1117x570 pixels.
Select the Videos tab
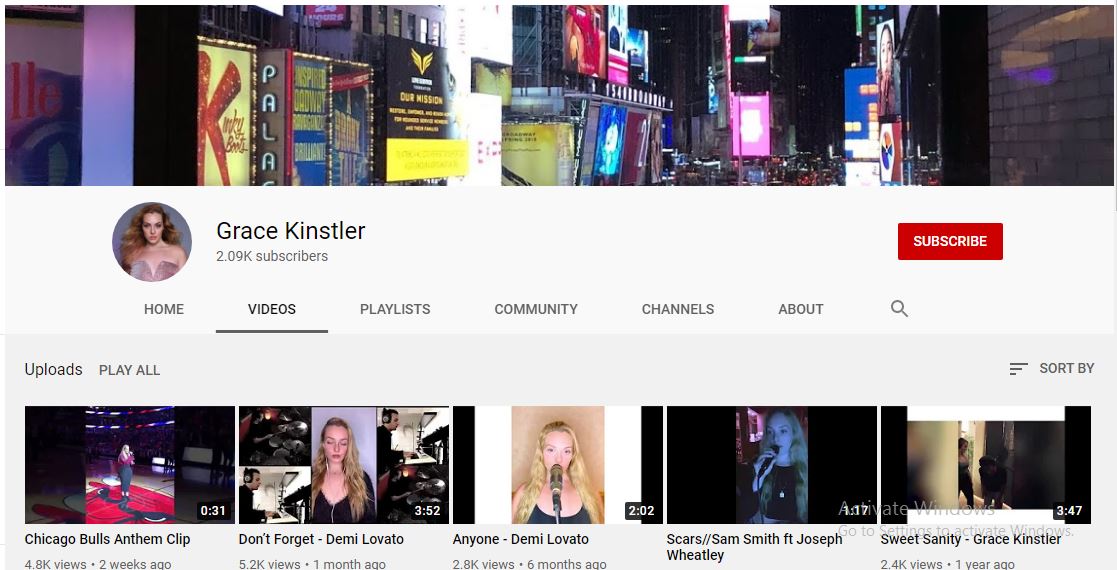272,309
